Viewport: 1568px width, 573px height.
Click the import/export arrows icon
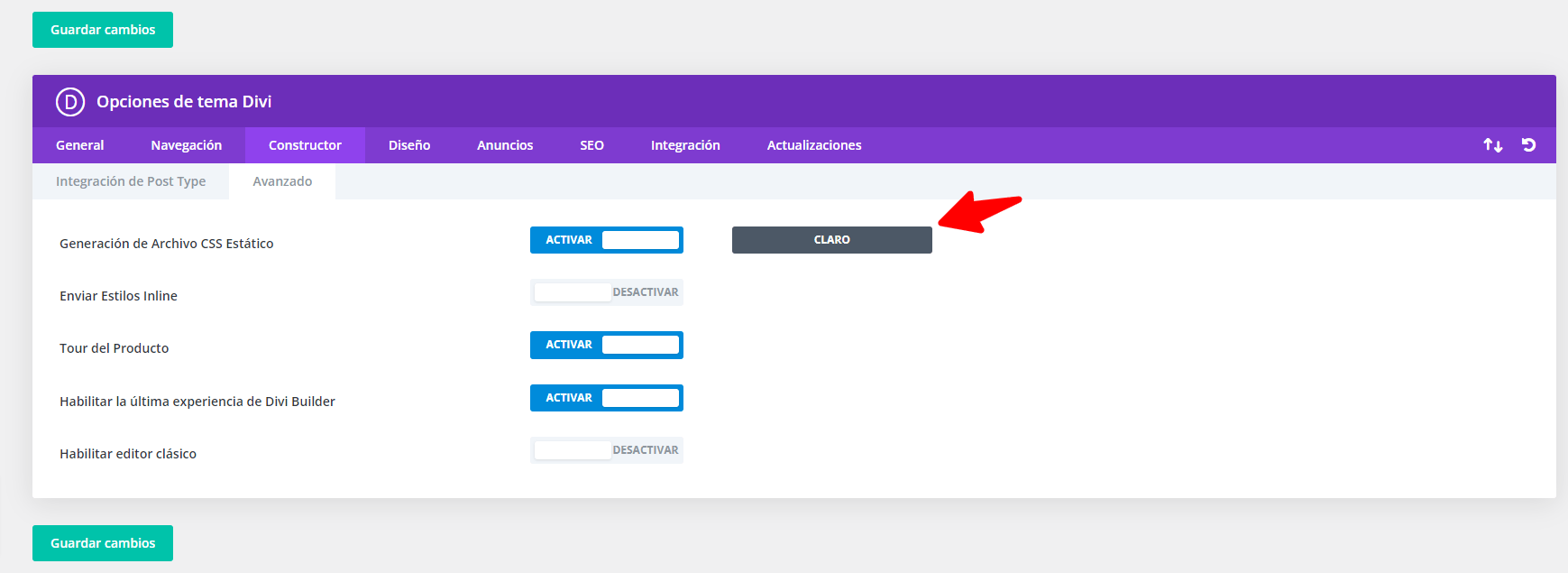coord(1493,145)
